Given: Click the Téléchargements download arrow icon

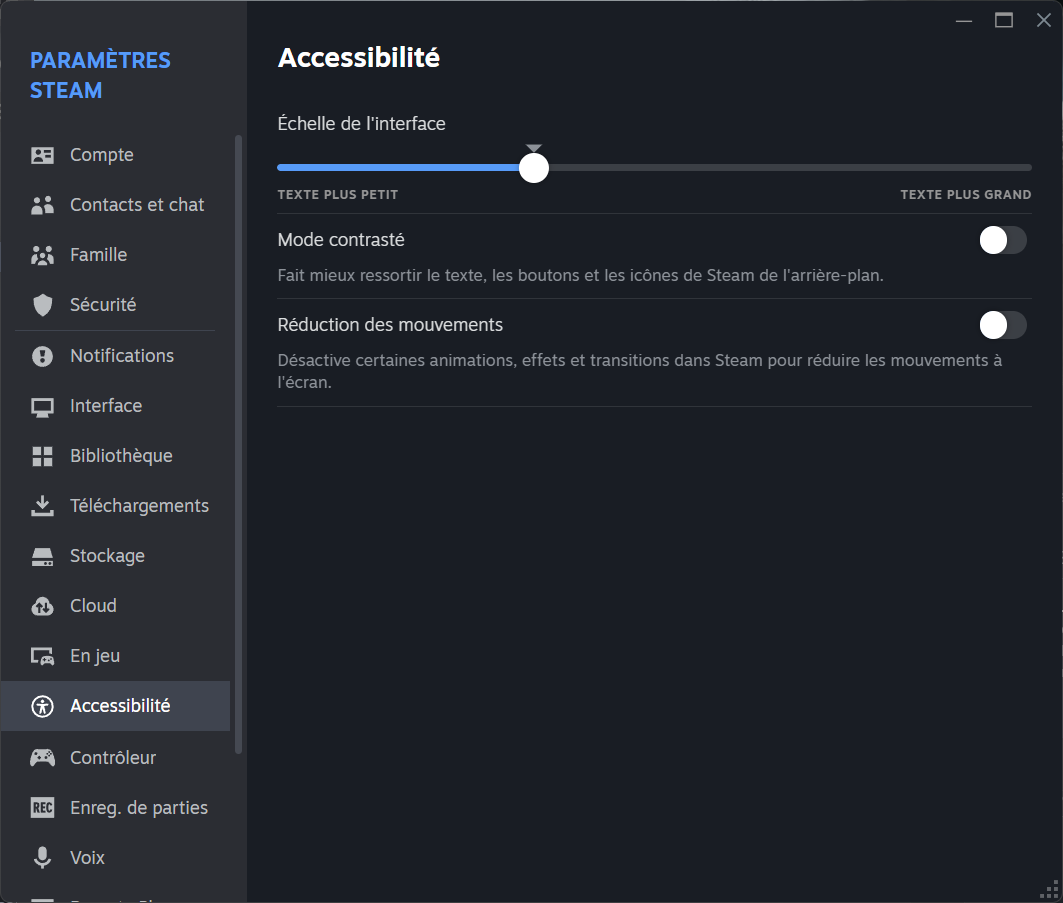Looking at the screenshot, I should point(42,506).
